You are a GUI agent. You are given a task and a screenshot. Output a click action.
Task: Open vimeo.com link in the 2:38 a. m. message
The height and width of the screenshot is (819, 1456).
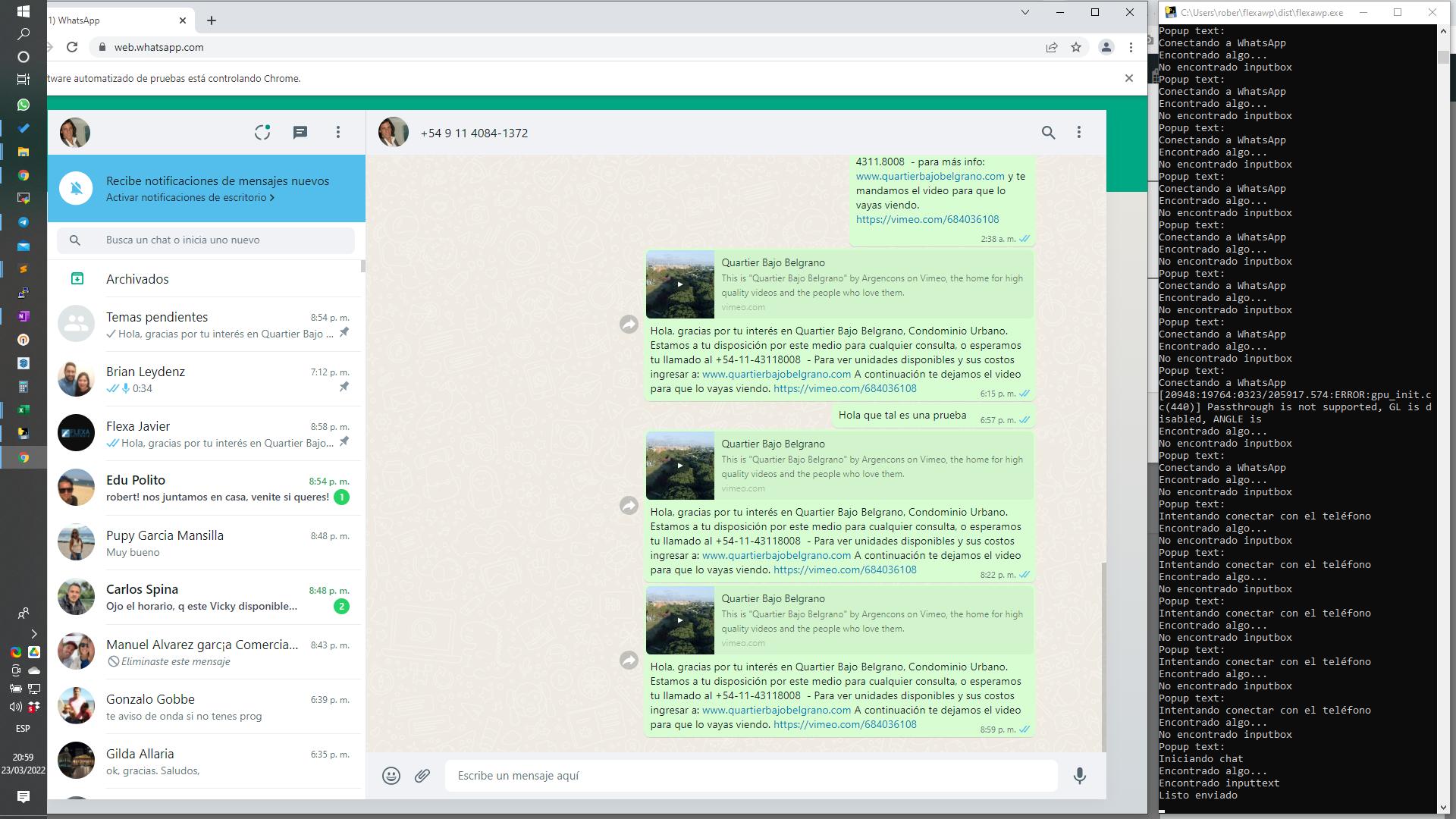tap(927, 219)
